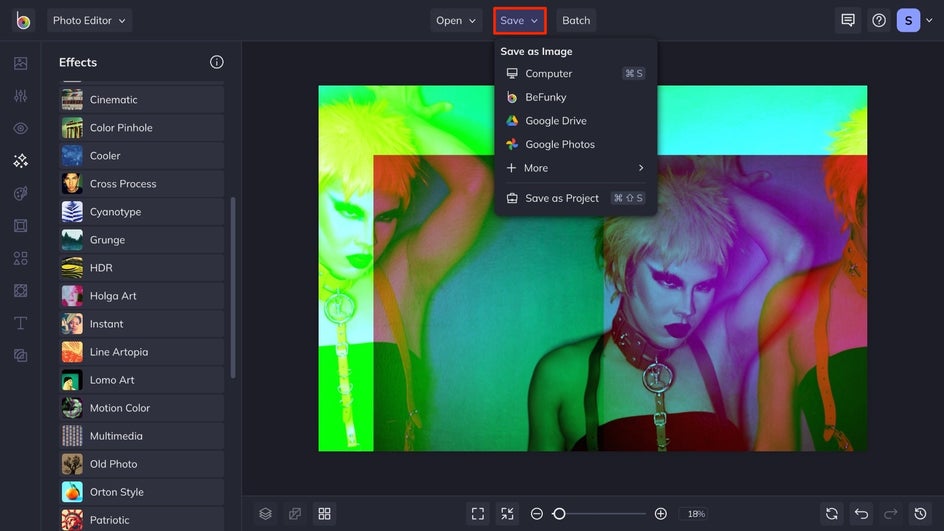Choose Save as Project
This screenshot has width=944, height=531.
[576, 198]
